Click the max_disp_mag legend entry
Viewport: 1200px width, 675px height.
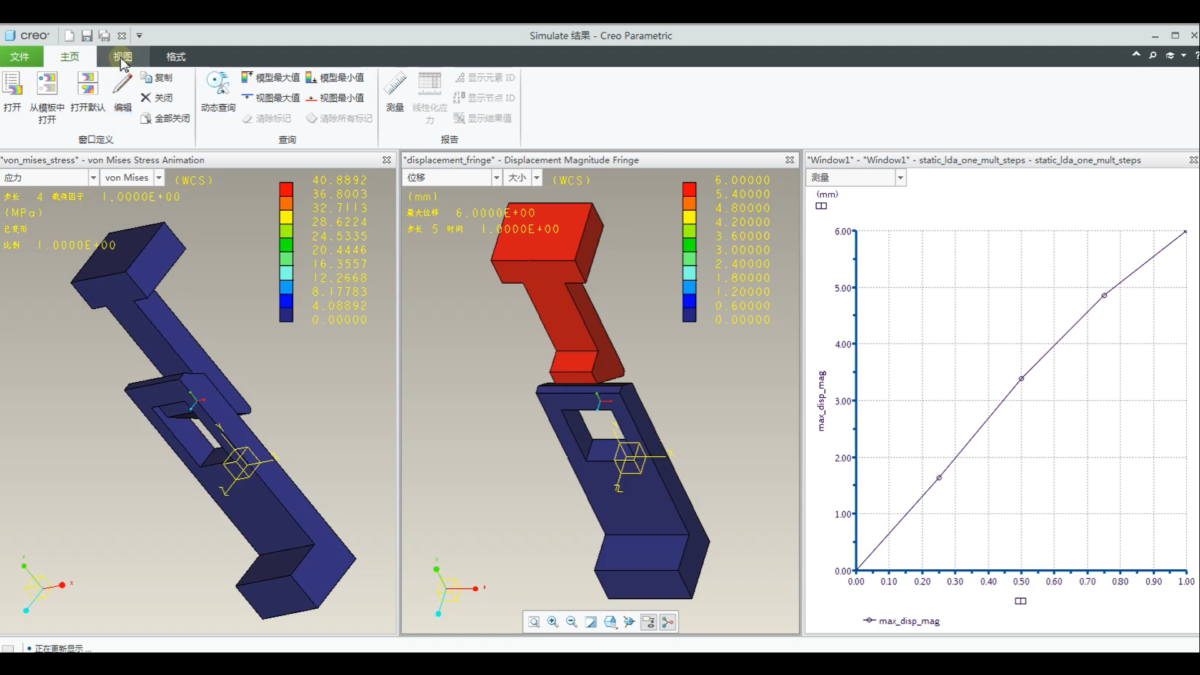tap(900, 621)
